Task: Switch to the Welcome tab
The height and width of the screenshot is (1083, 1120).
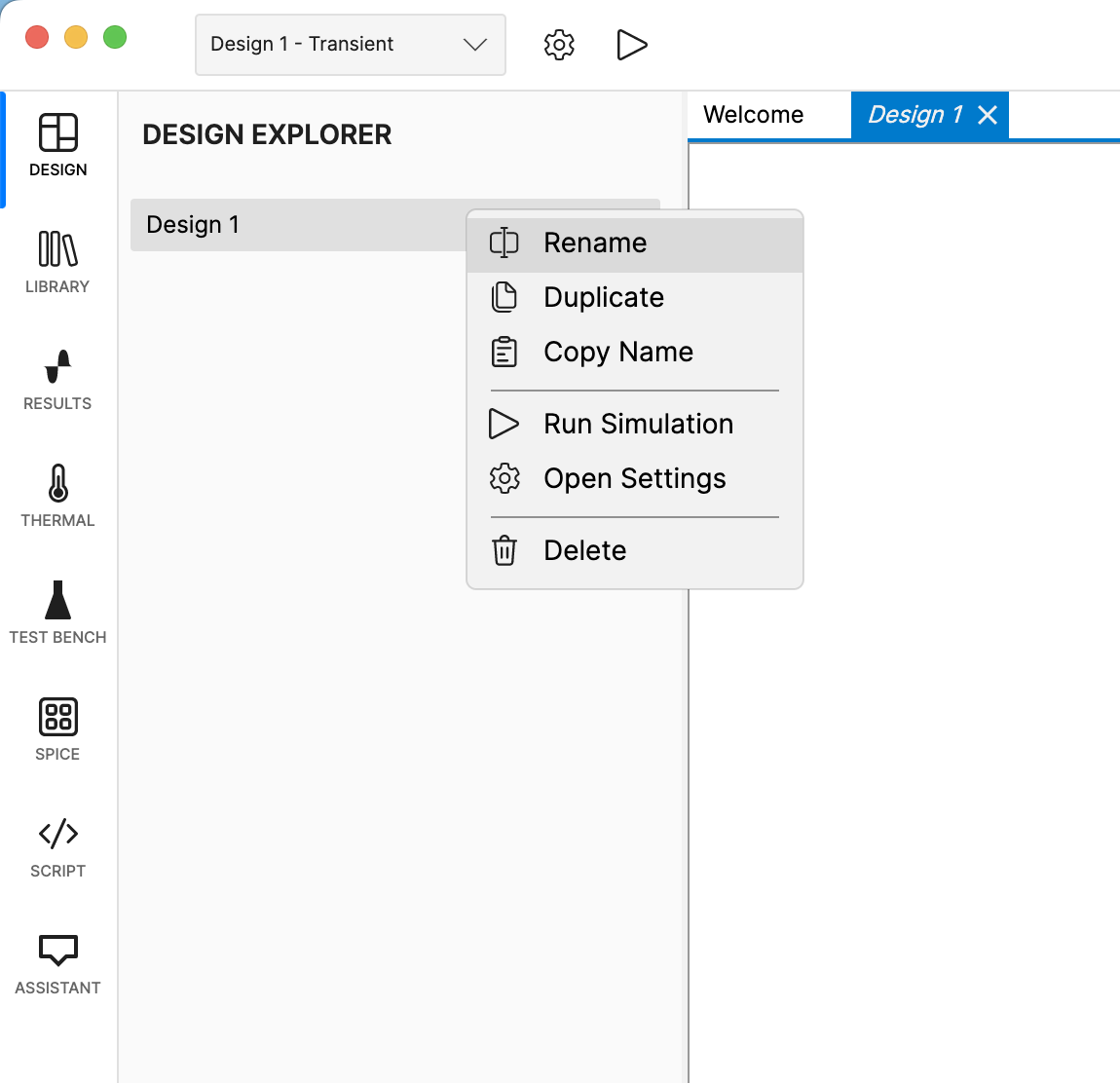Action: (754, 115)
